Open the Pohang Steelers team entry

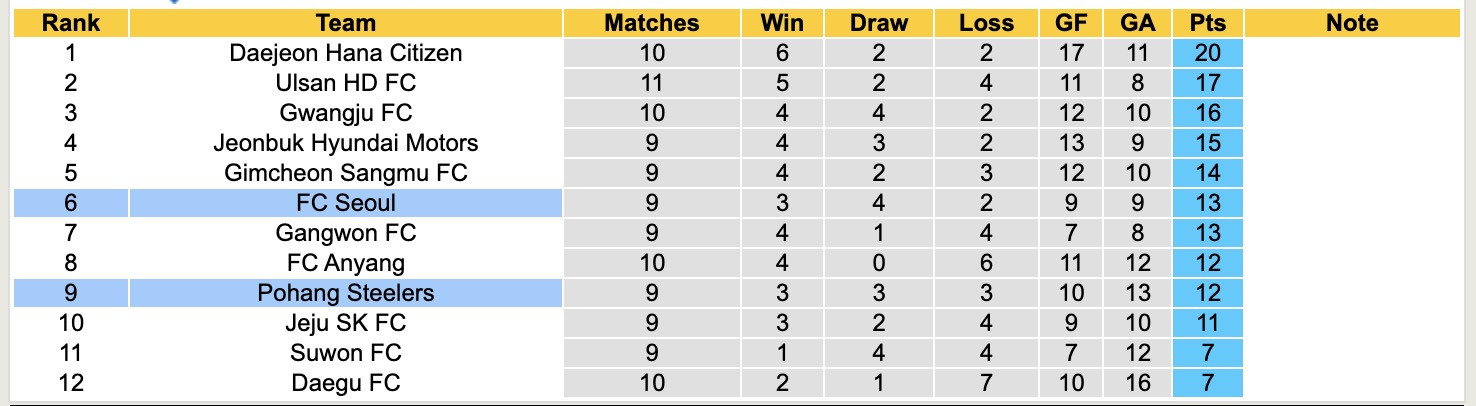(345, 293)
